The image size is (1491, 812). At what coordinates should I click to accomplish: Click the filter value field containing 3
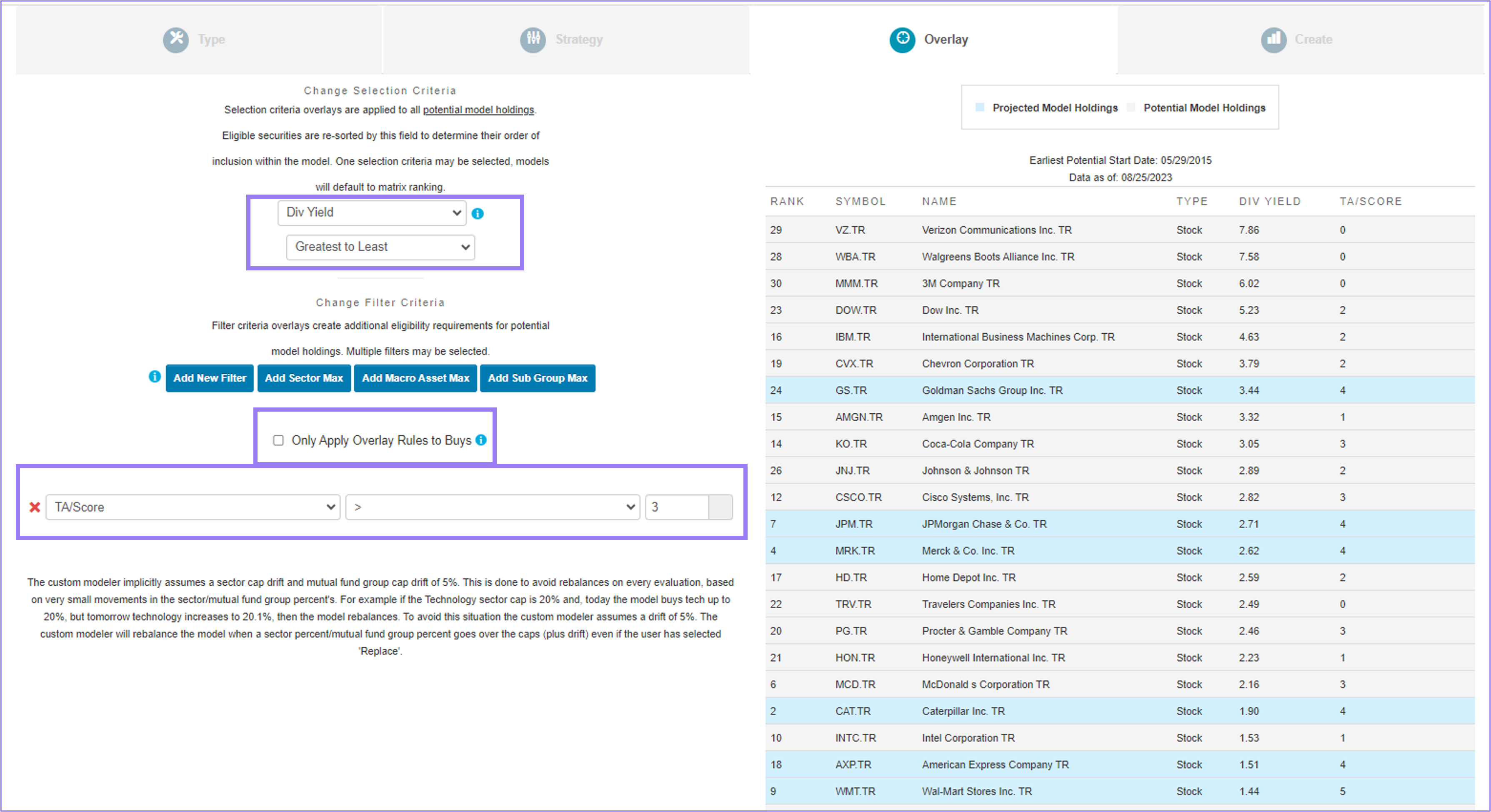677,507
